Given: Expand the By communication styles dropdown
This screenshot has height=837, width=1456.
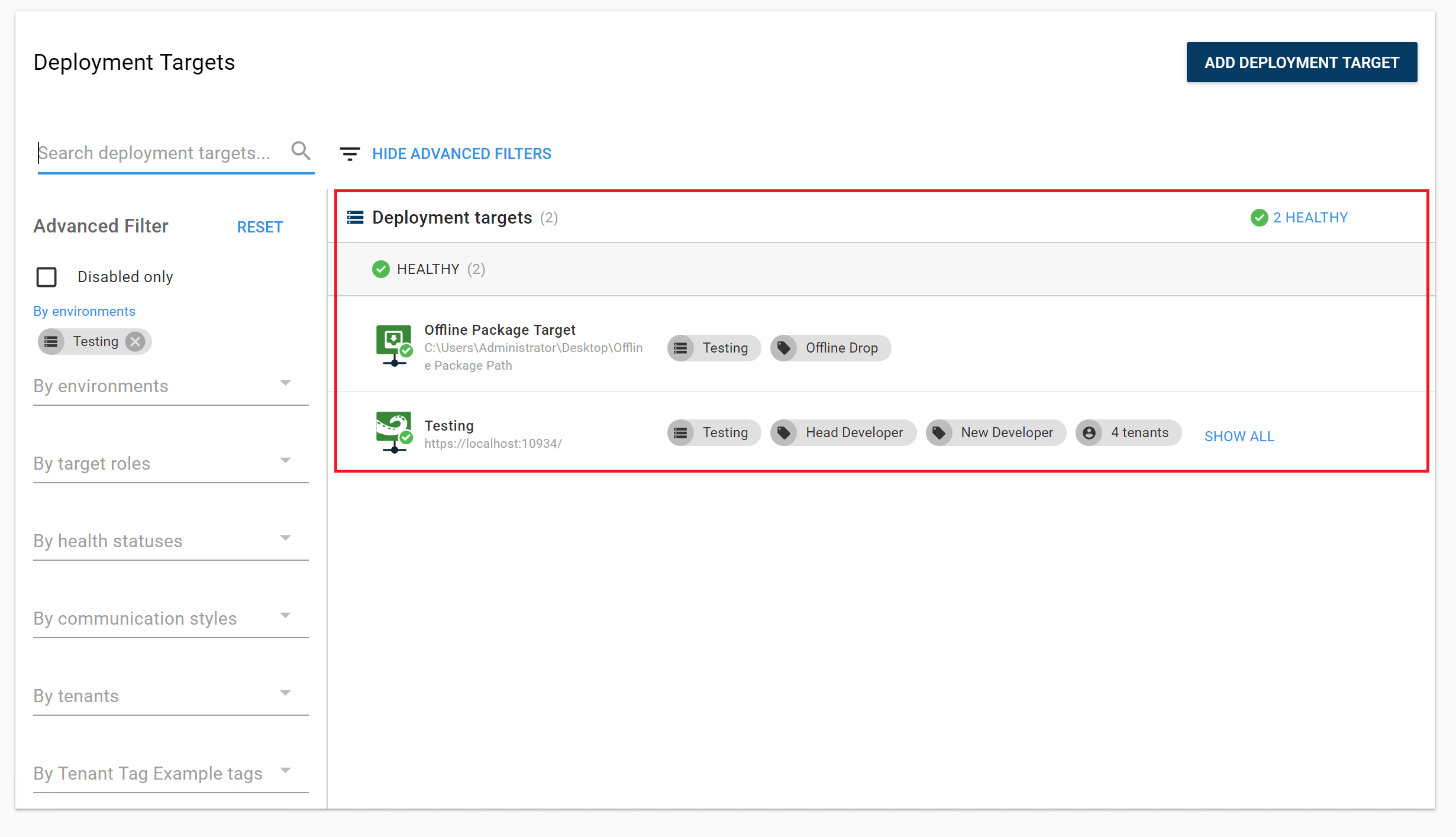Looking at the screenshot, I should tap(170, 618).
